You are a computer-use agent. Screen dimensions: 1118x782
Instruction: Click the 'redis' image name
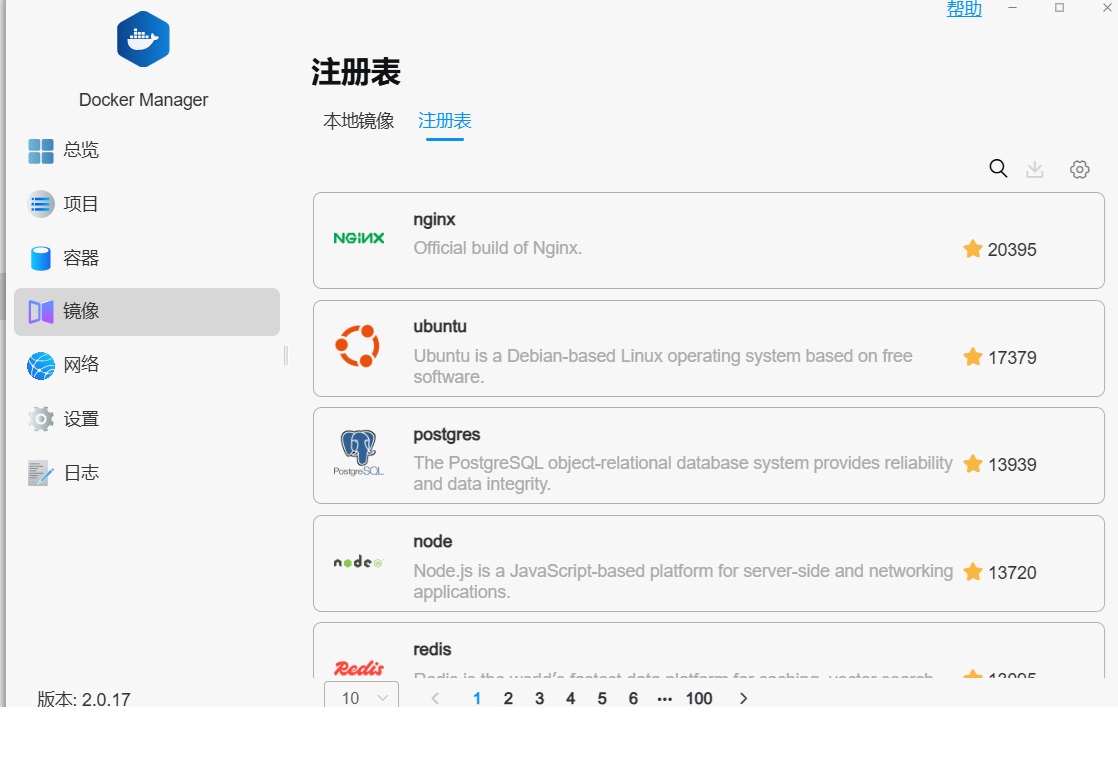tap(432, 649)
